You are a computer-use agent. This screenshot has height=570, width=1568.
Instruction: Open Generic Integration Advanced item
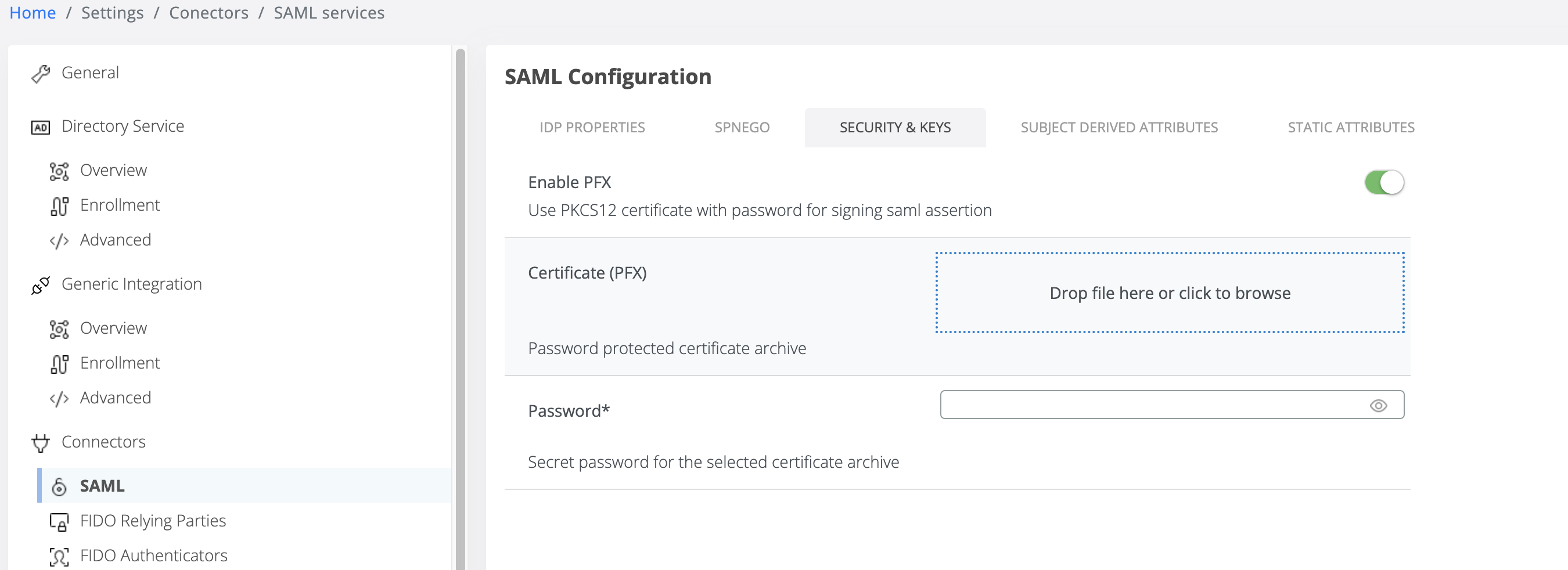coord(116,398)
